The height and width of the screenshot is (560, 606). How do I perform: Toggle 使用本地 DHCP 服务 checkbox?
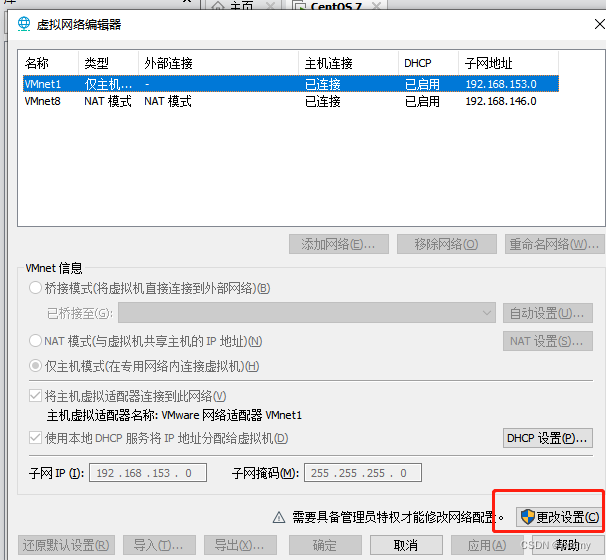[x=36, y=438]
